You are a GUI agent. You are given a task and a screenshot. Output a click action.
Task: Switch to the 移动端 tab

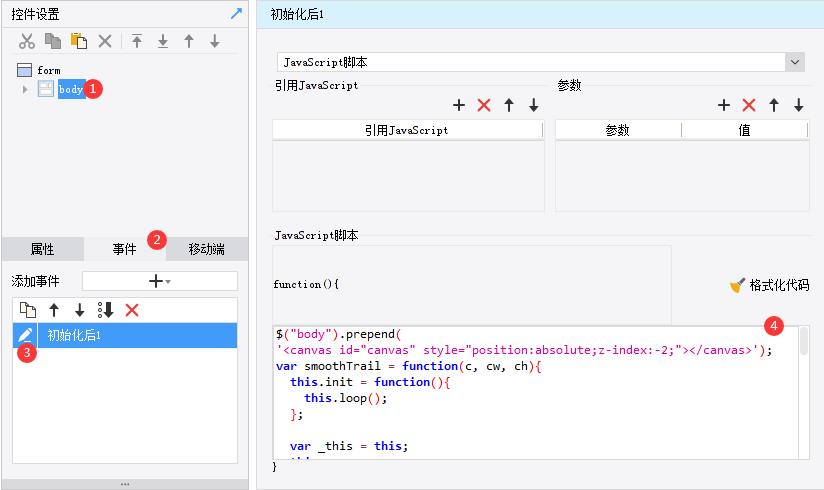coord(206,249)
